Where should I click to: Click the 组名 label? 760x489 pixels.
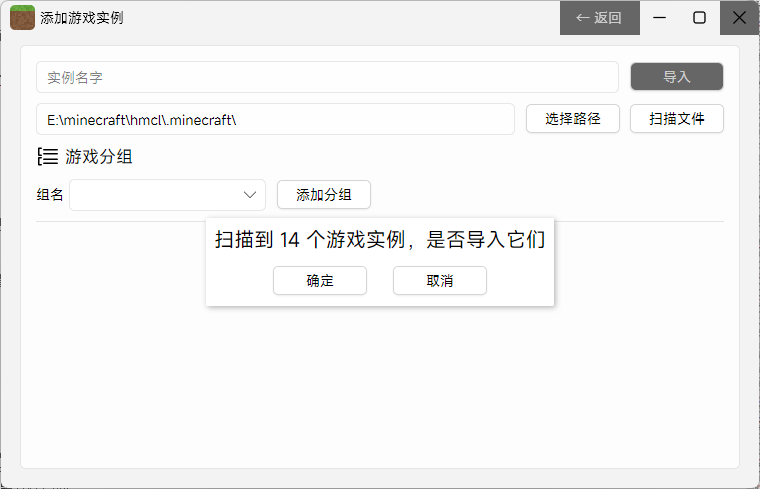click(x=50, y=195)
